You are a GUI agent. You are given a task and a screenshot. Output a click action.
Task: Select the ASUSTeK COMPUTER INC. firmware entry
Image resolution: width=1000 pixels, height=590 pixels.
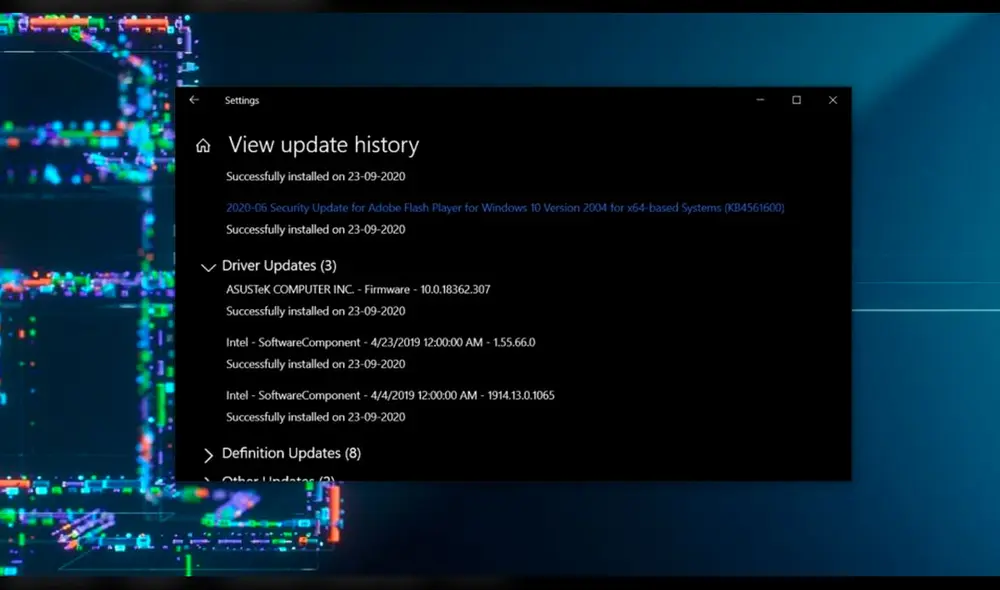pyautogui.click(x=353, y=289)
